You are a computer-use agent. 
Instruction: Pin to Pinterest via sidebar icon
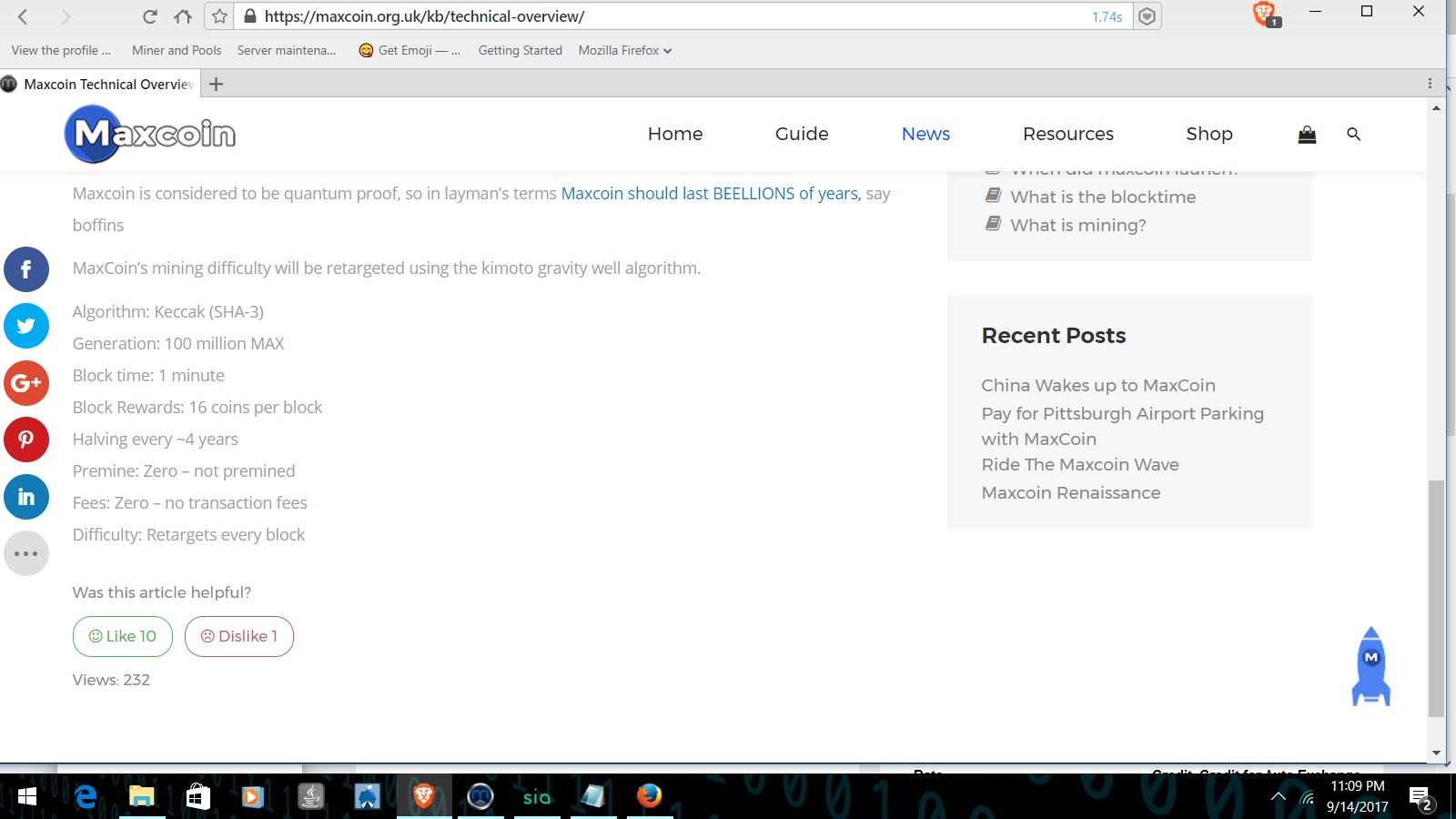[26, 440]
